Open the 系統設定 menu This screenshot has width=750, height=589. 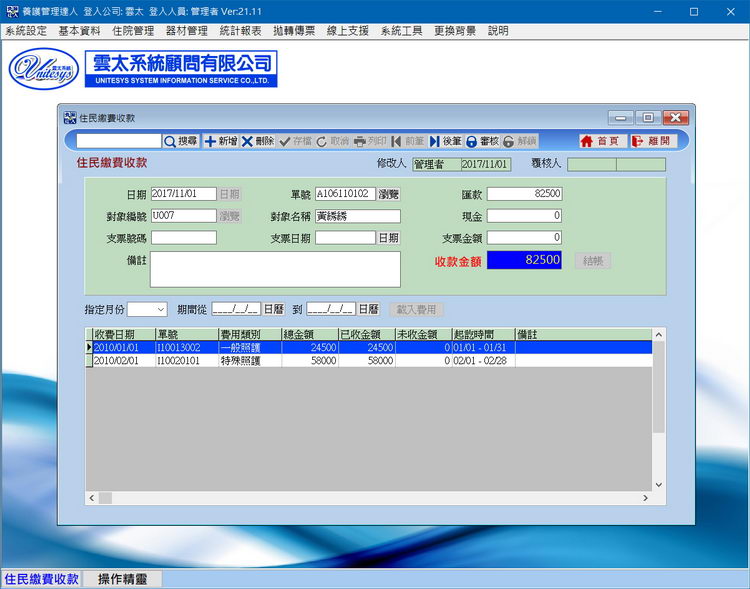[26, 31]
